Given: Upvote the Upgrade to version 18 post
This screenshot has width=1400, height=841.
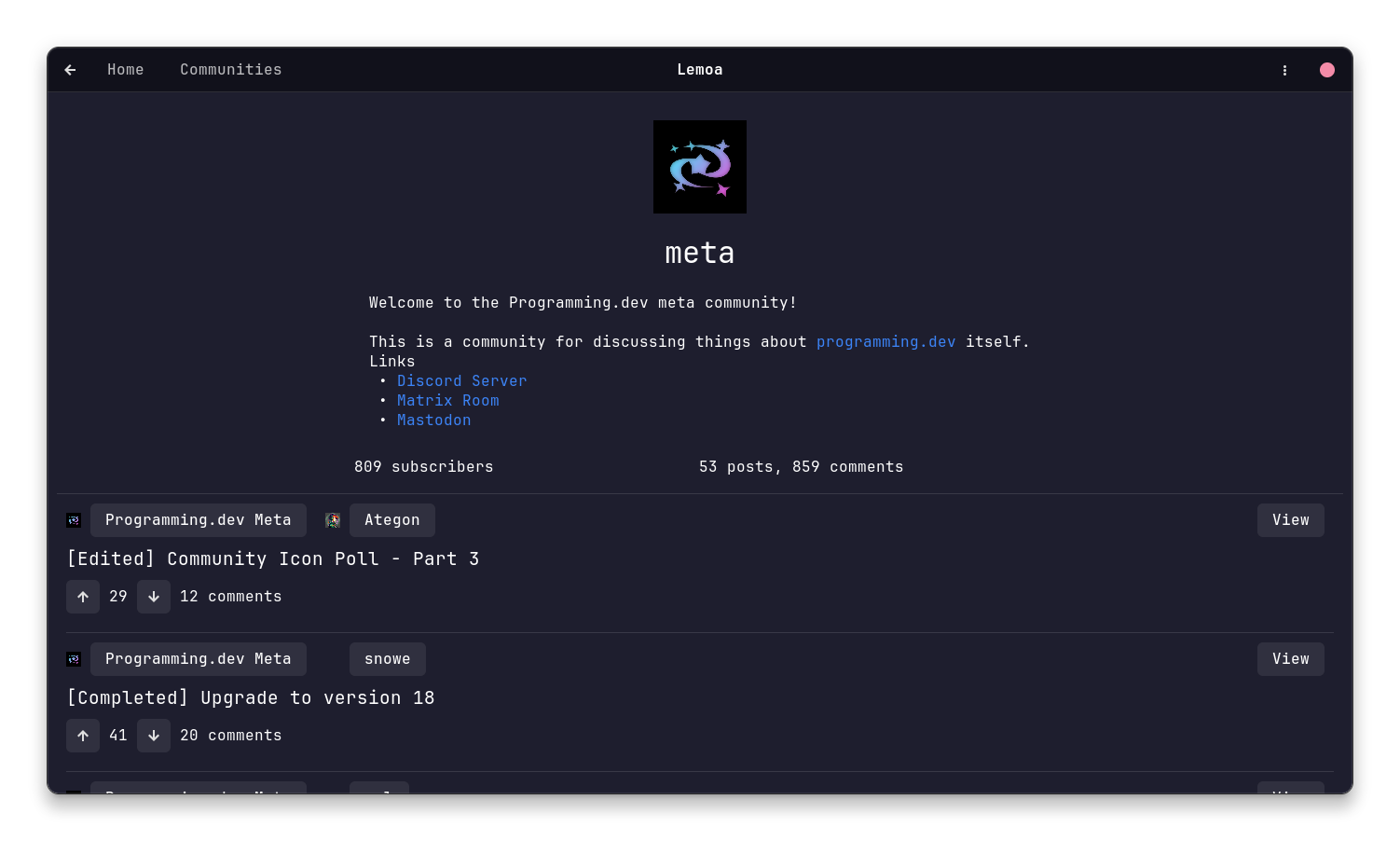Looking at the screenshot, I should [83, 736].
